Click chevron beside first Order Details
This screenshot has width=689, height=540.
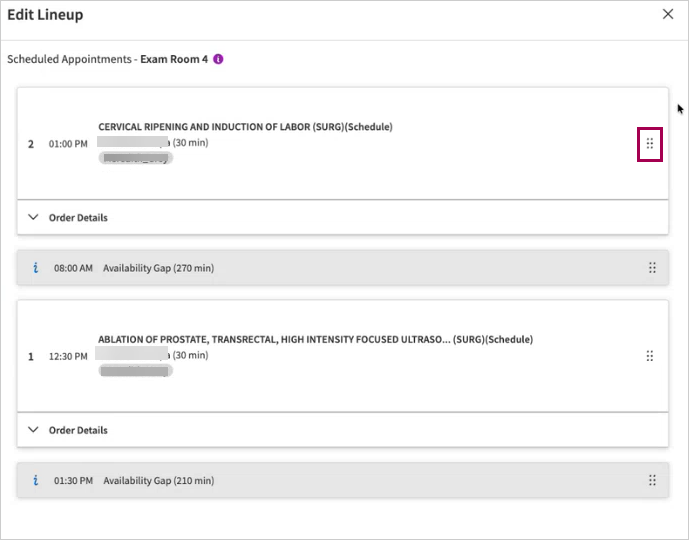coord(33,217)
